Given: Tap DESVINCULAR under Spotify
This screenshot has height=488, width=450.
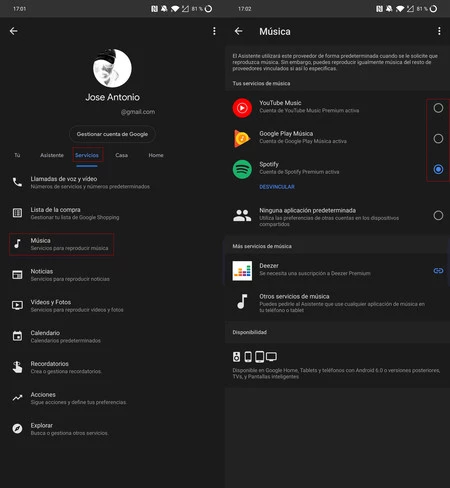Looking at the screenshot, I should [277, 187].
